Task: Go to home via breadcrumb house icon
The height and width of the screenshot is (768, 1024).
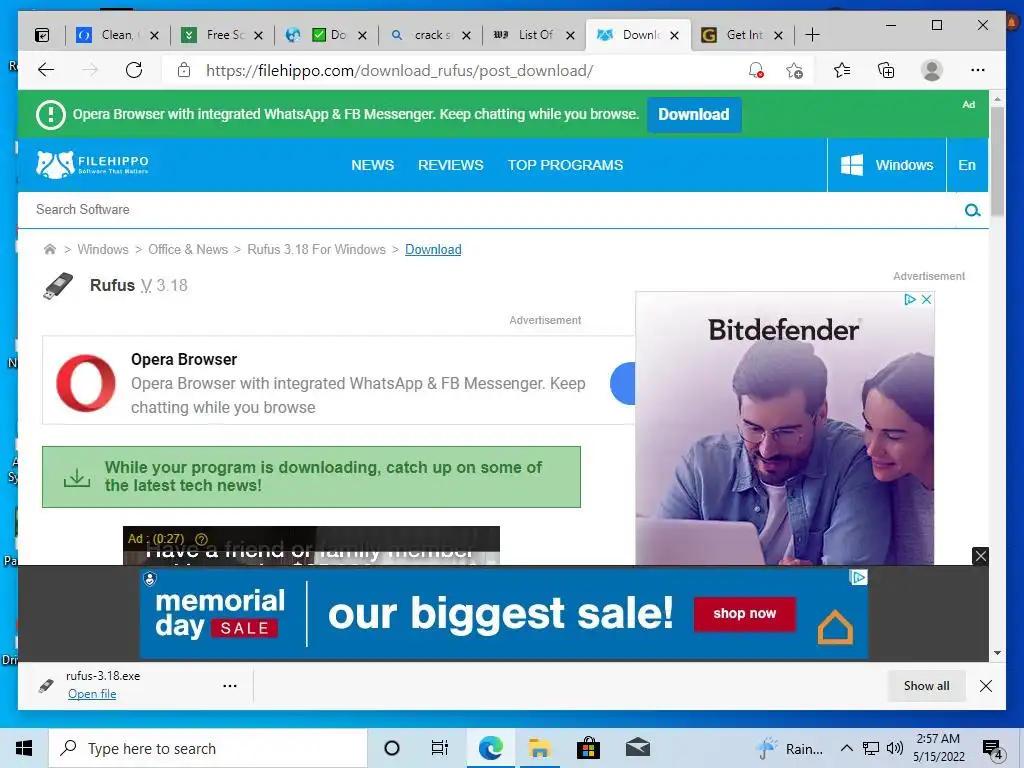Action: coord(50,249)
